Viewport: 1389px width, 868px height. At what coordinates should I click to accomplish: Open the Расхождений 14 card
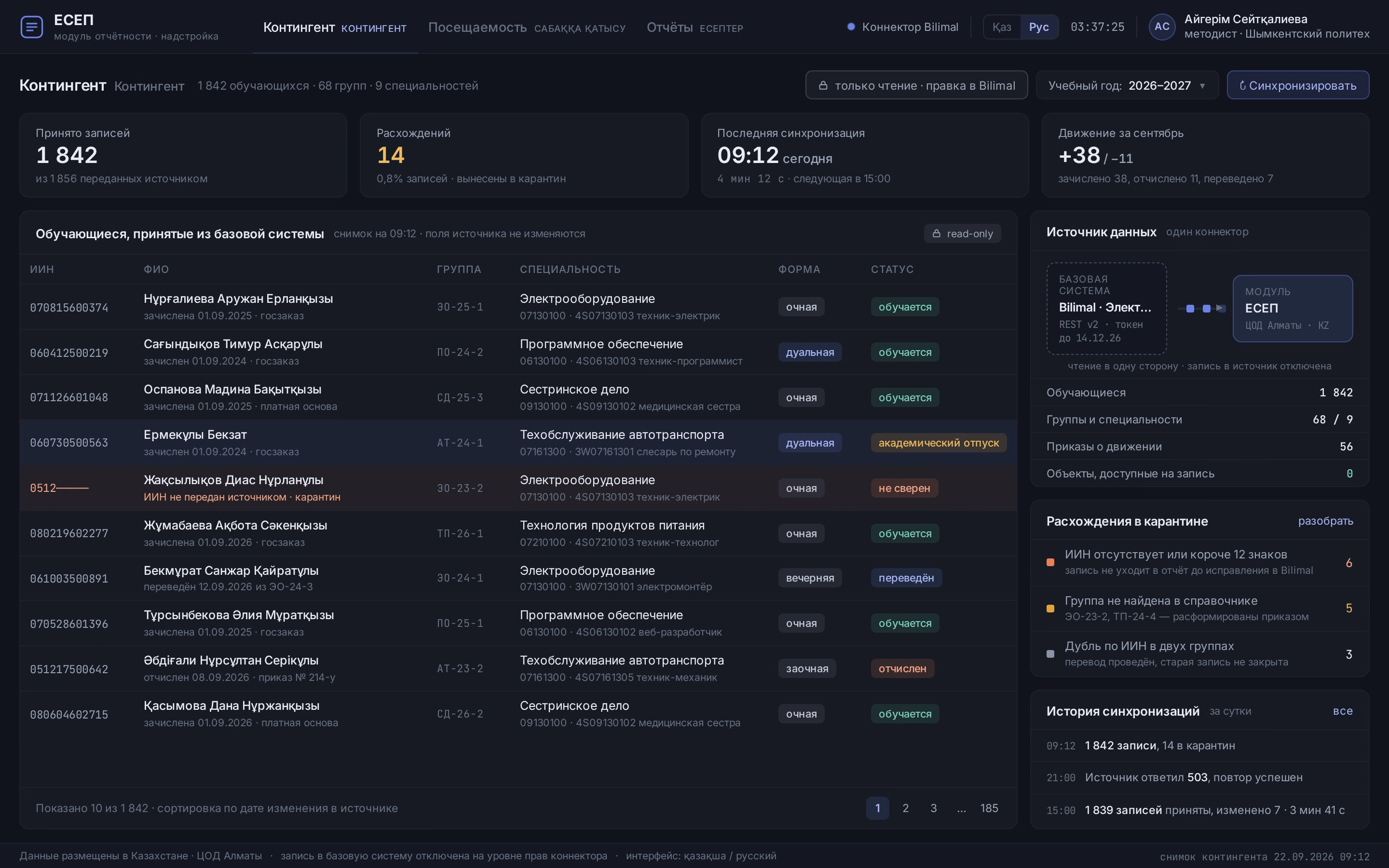click(523, 155)
